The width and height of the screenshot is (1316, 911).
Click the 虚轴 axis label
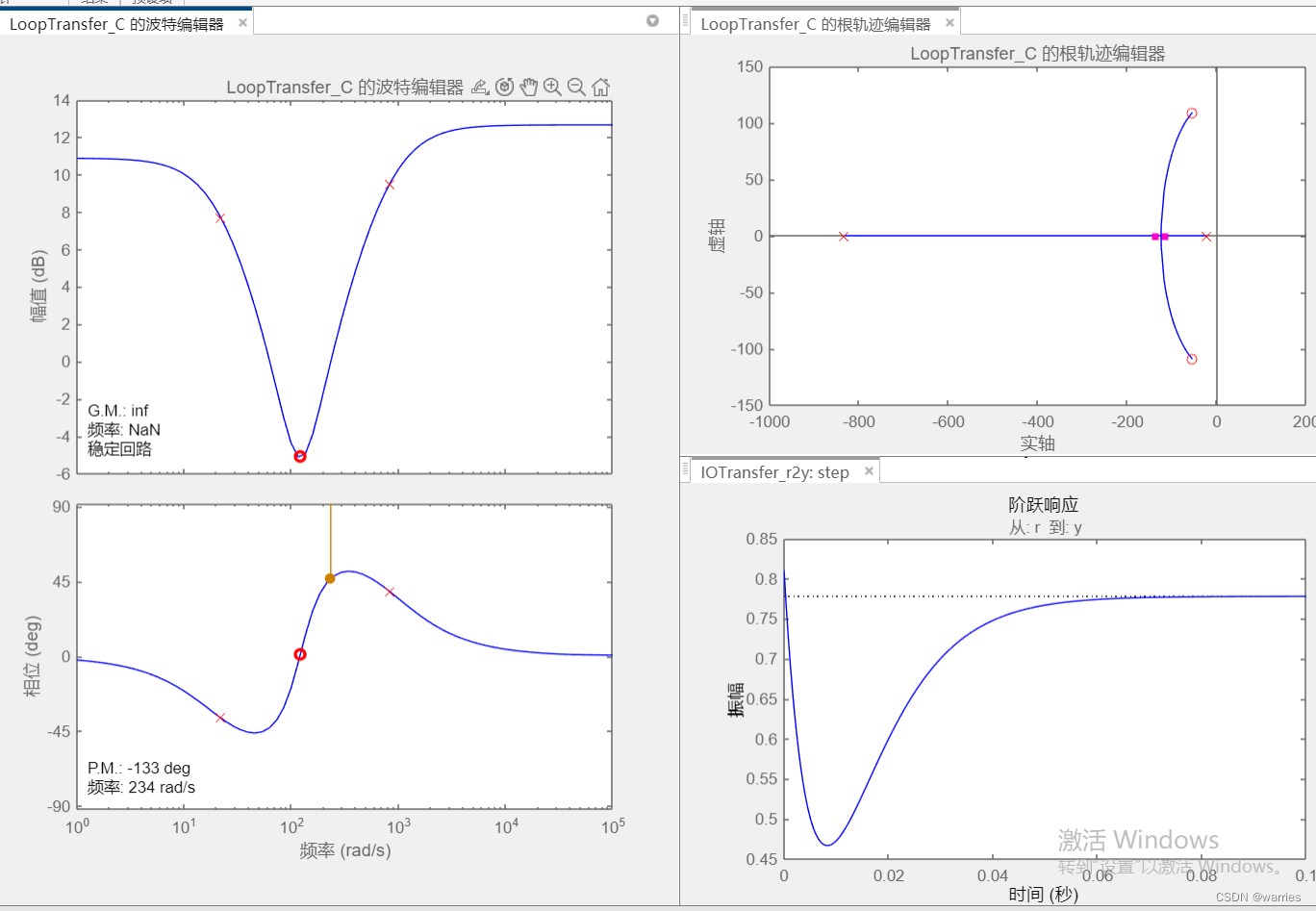pyautogui.click(x=718, y=236)
